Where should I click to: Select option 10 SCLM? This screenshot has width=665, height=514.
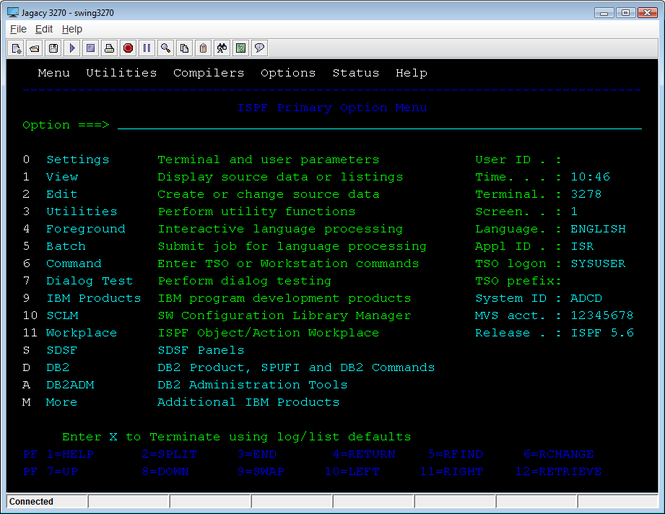(62, 316)
